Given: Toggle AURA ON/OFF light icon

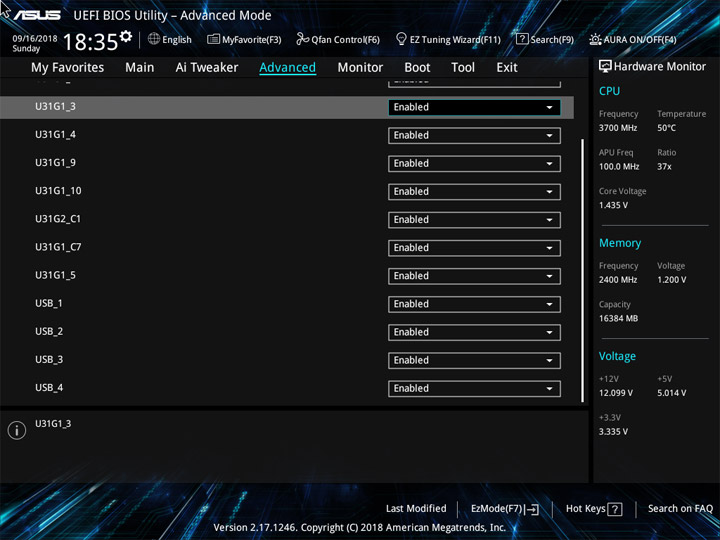Looking at the screenshot, I should [595, 39].
